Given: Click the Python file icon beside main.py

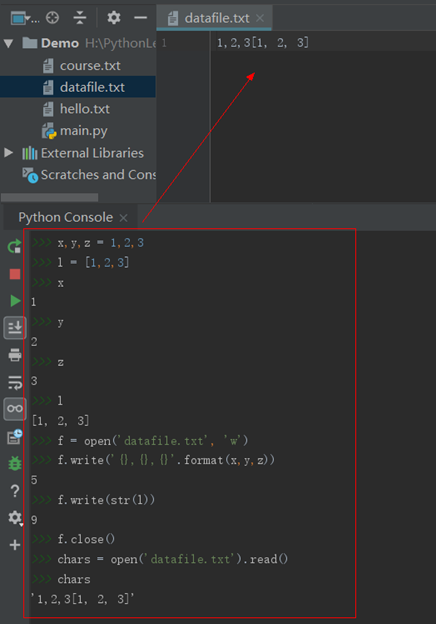Looking at the screenshot, I should pyautogui.click(x=49, y=131).
